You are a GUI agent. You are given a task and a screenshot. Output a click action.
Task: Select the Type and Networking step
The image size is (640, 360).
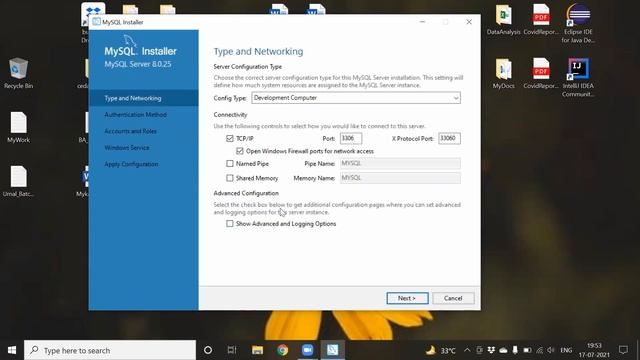click(x=144, y=98)
